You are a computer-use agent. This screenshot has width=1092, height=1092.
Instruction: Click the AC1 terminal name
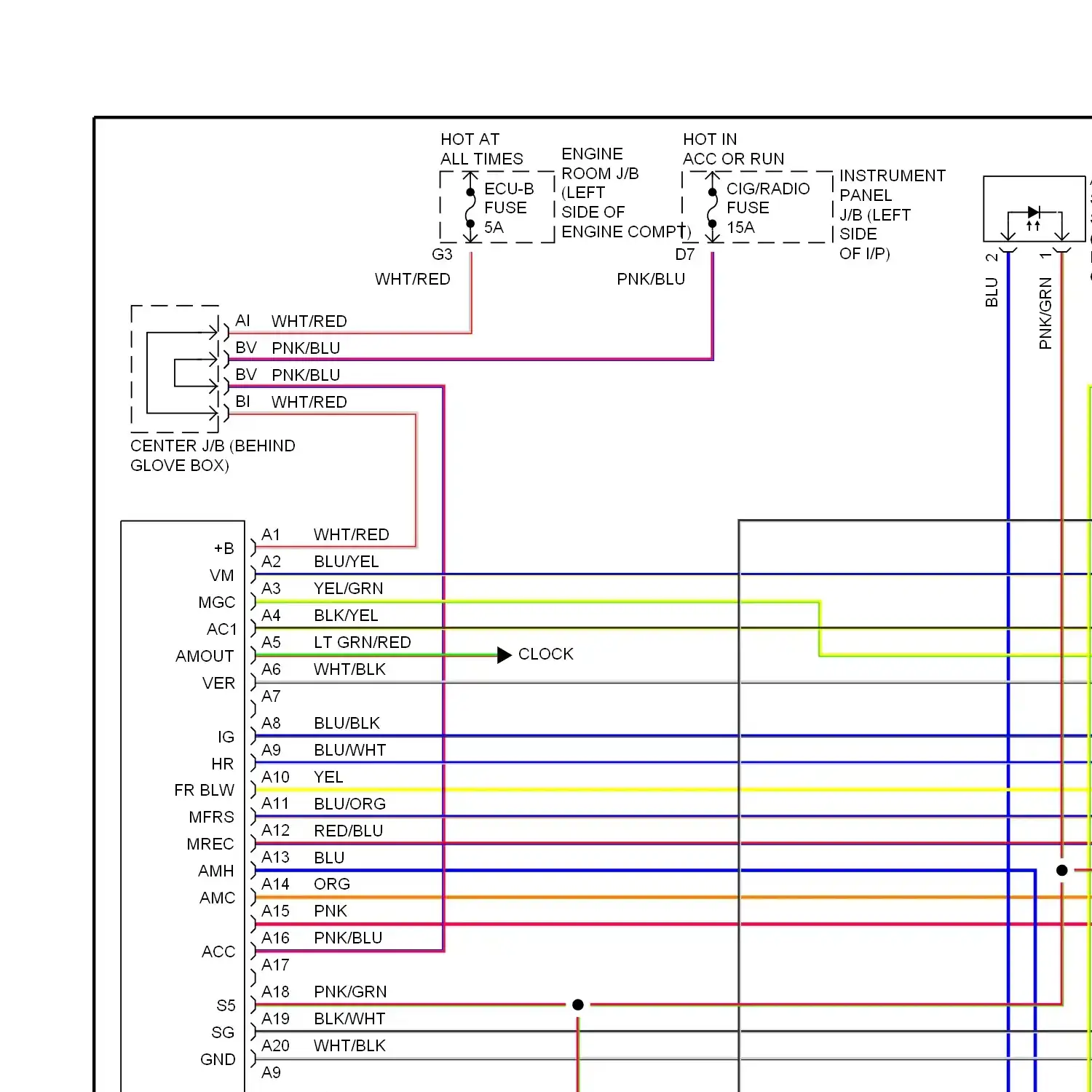click(x=222, y=630)
